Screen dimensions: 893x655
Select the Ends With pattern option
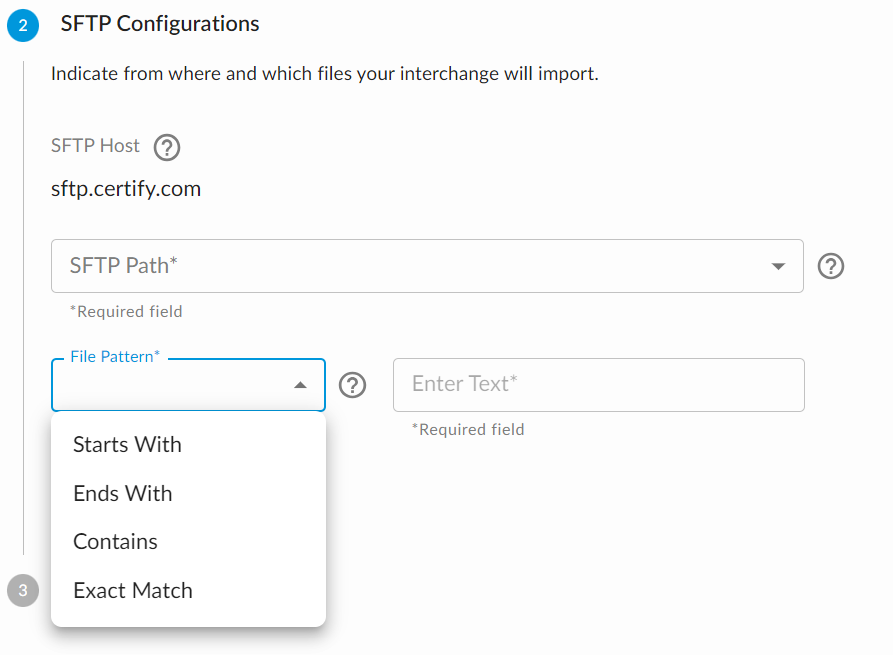122,493
